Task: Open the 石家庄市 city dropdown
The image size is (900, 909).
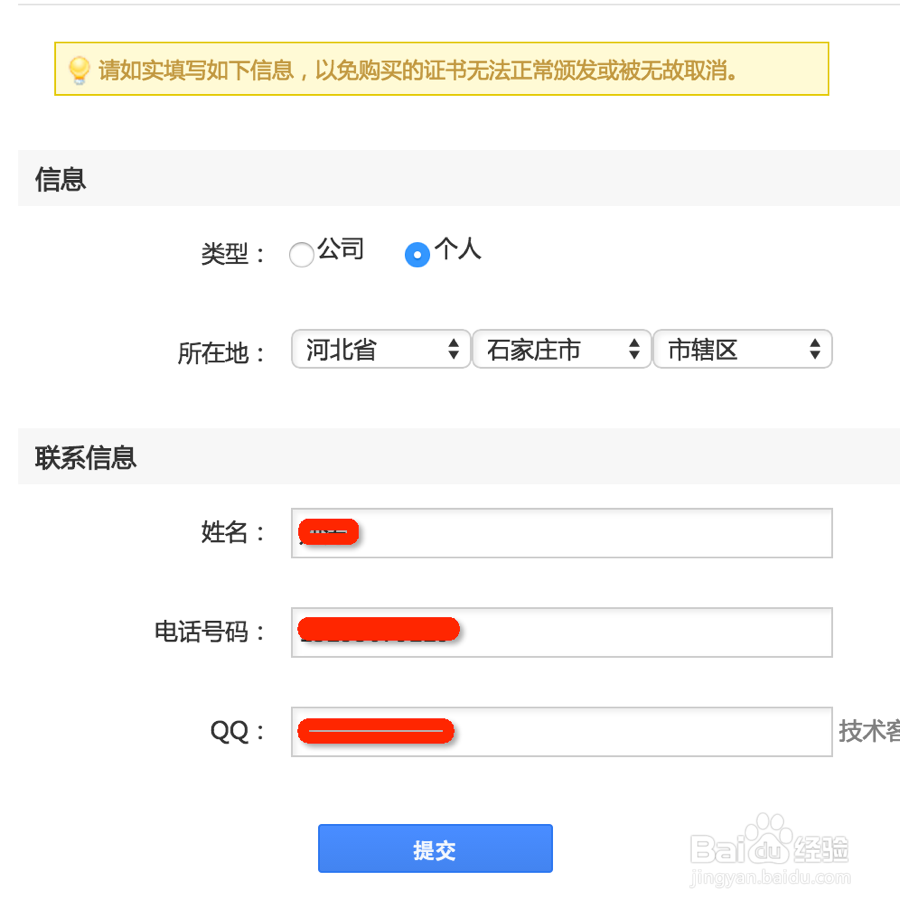Action: (561, 349)
